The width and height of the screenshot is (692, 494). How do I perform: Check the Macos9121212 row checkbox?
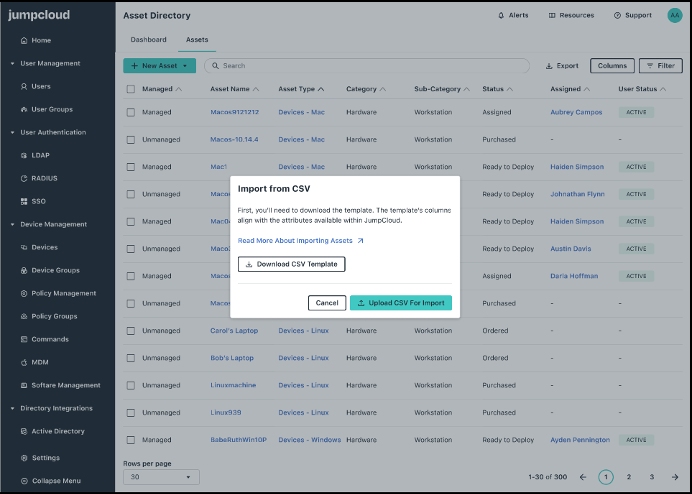tap(131, 112)
